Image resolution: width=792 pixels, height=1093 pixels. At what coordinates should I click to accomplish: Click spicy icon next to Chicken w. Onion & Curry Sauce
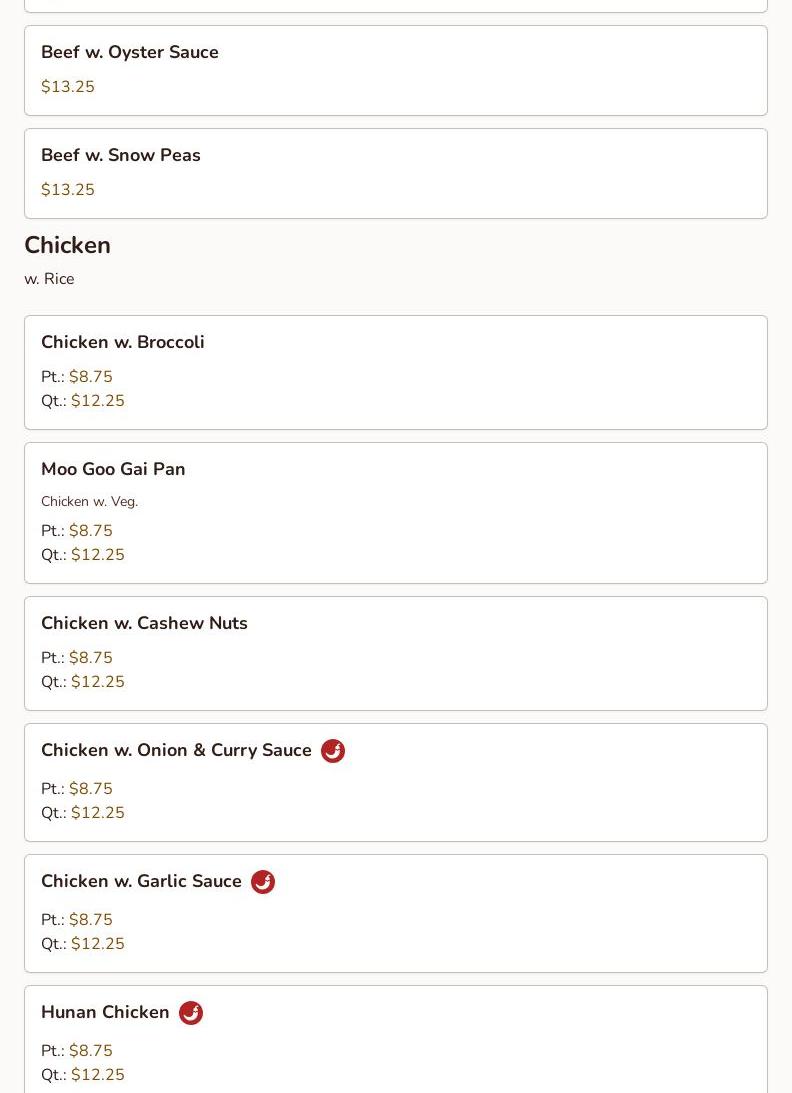click(333, 751)
